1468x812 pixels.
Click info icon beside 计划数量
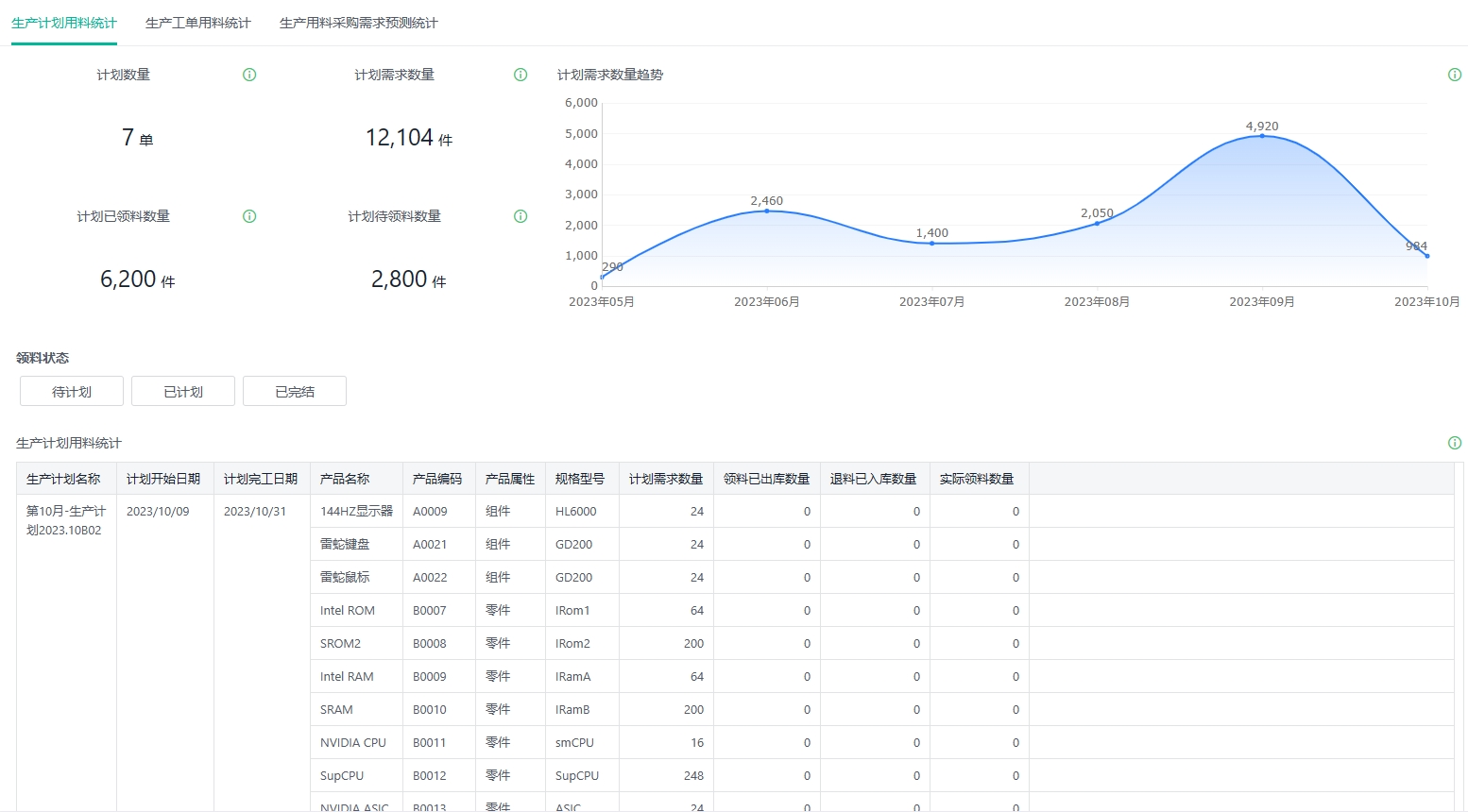pyautogui.click(x=249, y=75)
